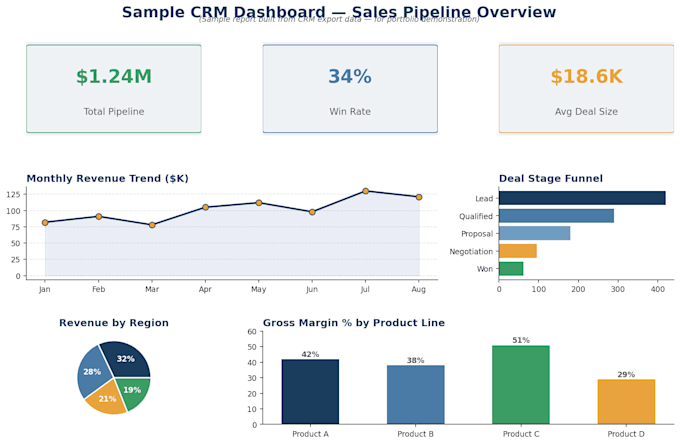Click the 'Product B' axis label
The image size is (680, 444).
pyautogui.click(x=415, y=434)
